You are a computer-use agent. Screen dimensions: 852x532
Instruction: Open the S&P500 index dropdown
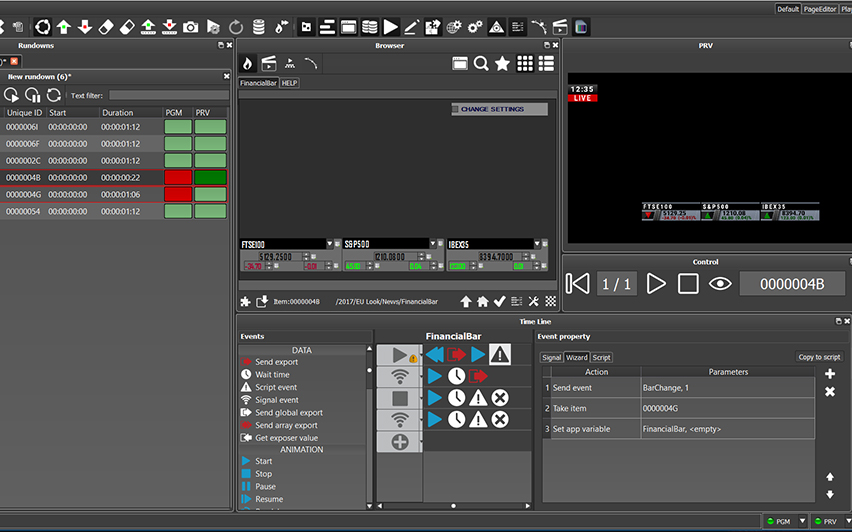(433, 244)
